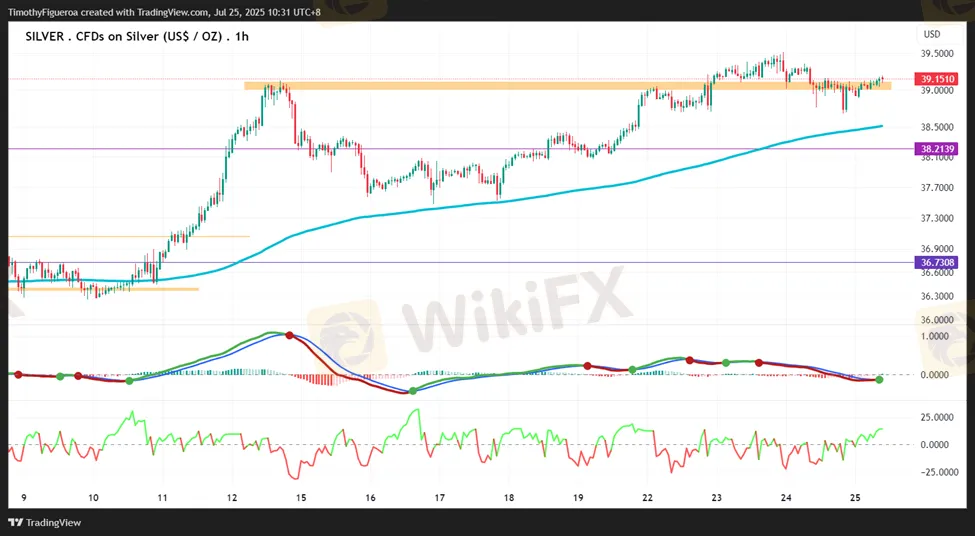Click the 37.3000 price axis label

pos(937,218)
